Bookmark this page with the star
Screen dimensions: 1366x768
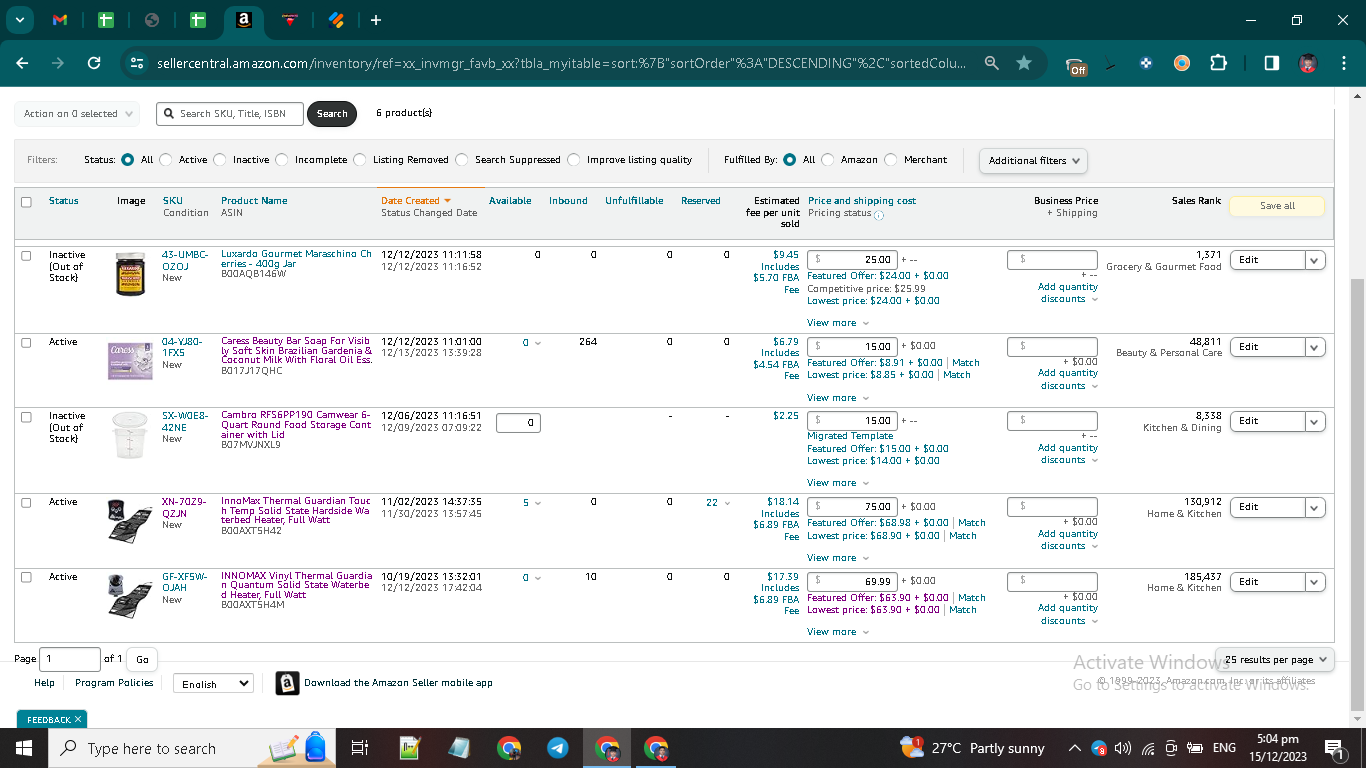click(1024, 63)
